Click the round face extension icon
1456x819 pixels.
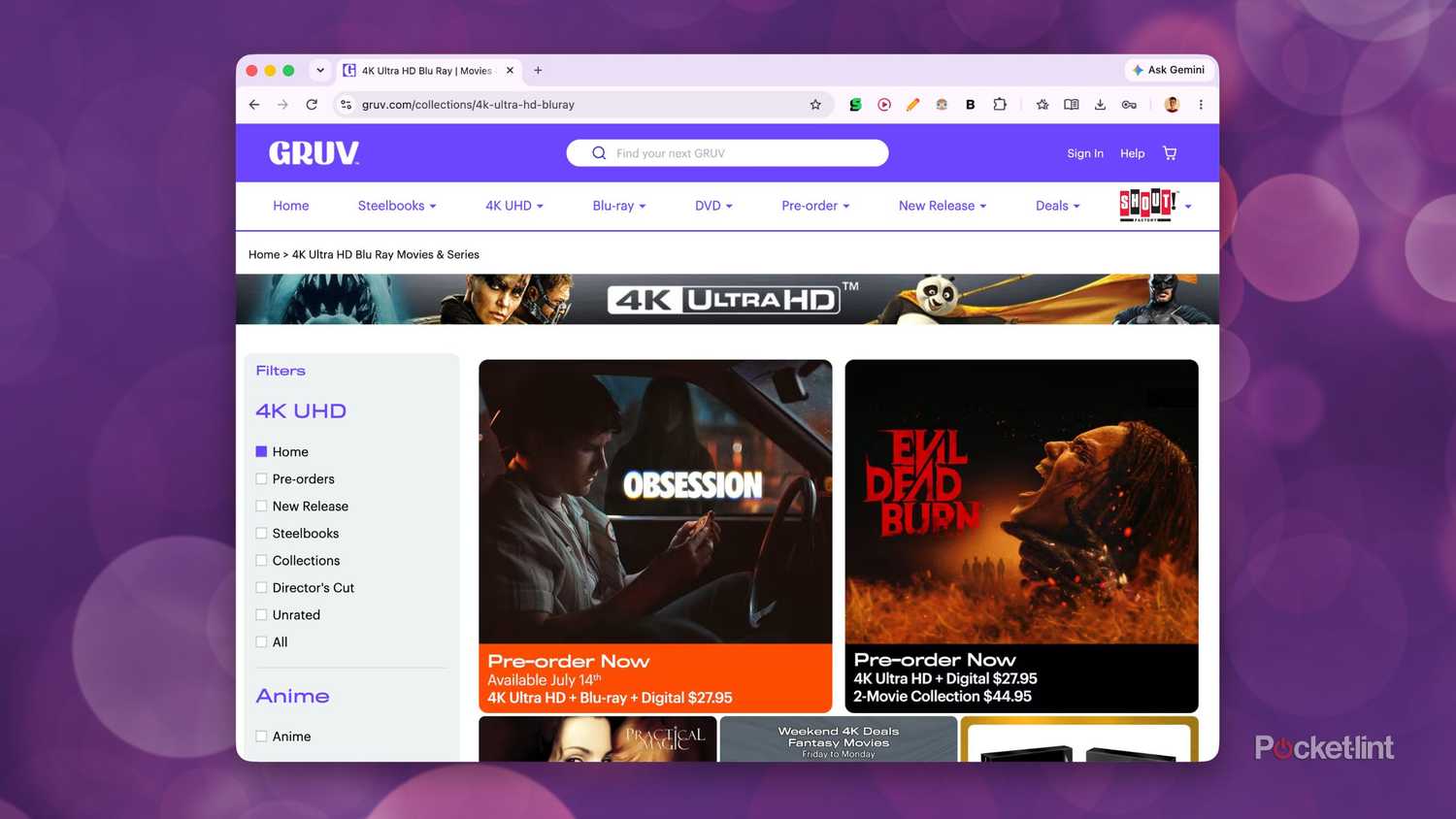(942, 105)
